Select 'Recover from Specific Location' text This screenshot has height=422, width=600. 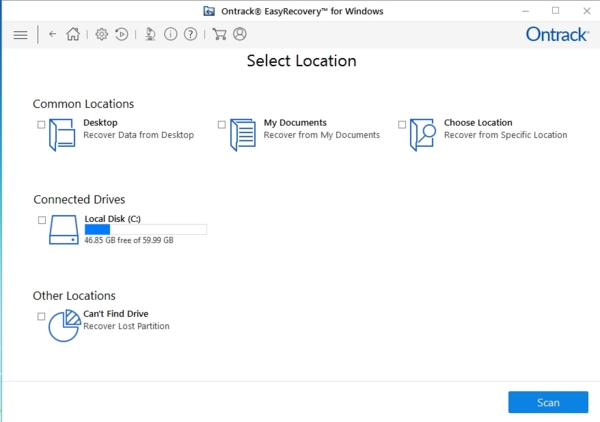505,135
